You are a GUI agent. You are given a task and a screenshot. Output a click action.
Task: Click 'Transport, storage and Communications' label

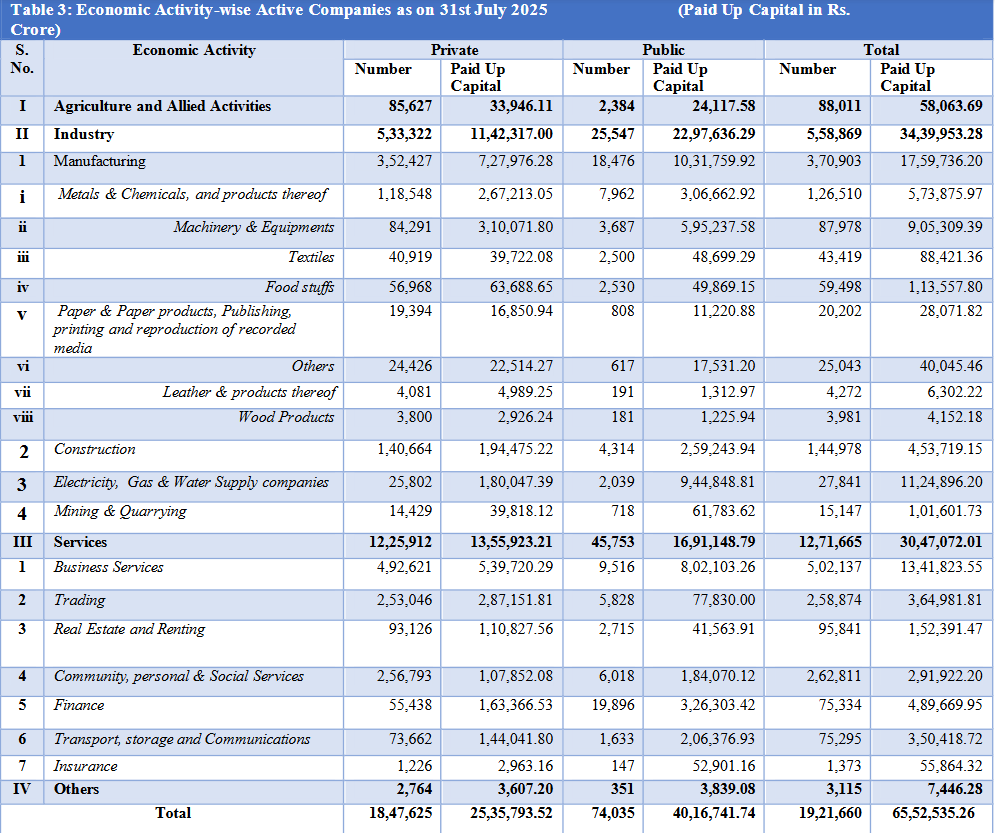point(181,739)
